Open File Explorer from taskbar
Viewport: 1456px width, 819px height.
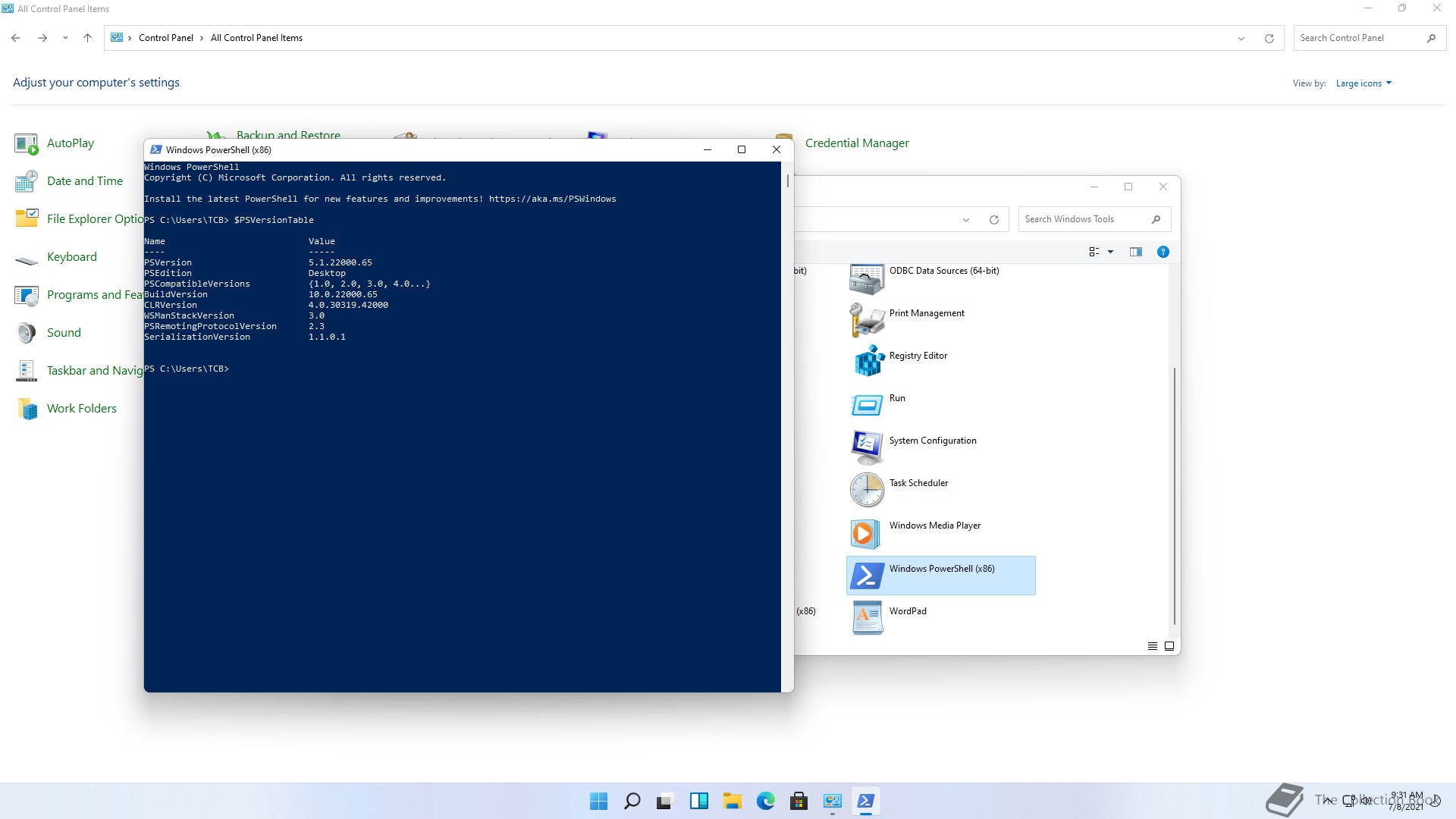732,801
